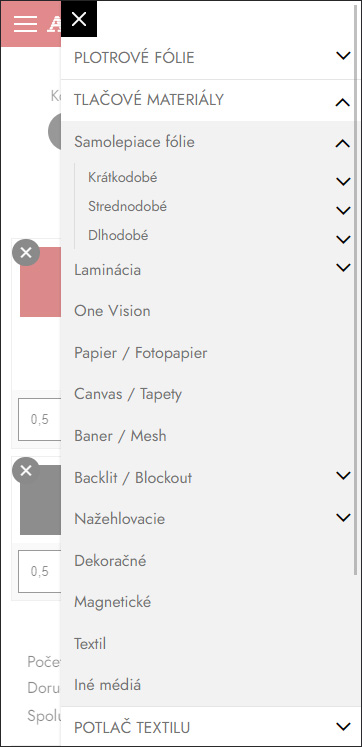Go to Magnetické materials

point(112,602)
